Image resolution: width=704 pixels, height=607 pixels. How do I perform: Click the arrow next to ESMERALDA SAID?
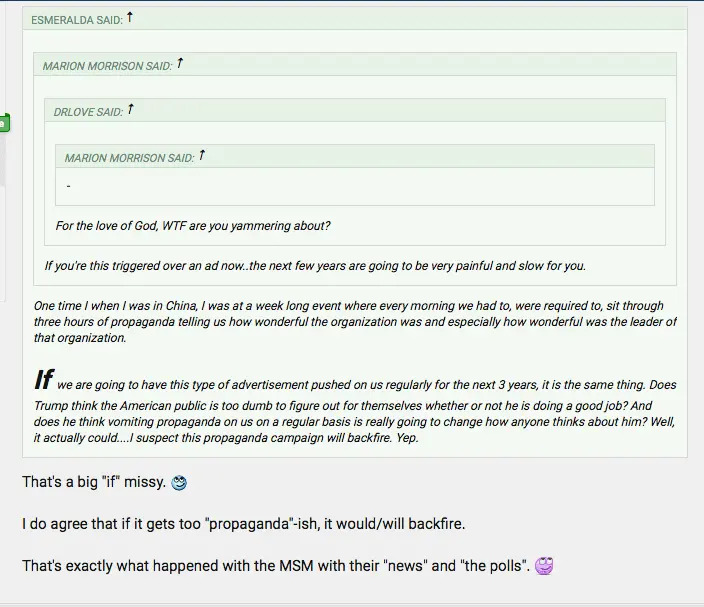(130, 18)
